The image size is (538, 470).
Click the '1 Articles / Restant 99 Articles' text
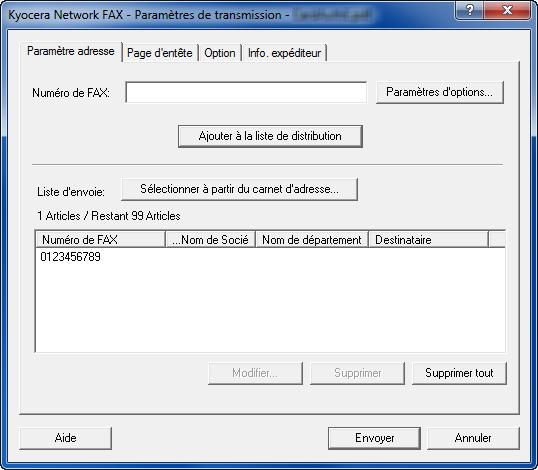coord(109,216)
